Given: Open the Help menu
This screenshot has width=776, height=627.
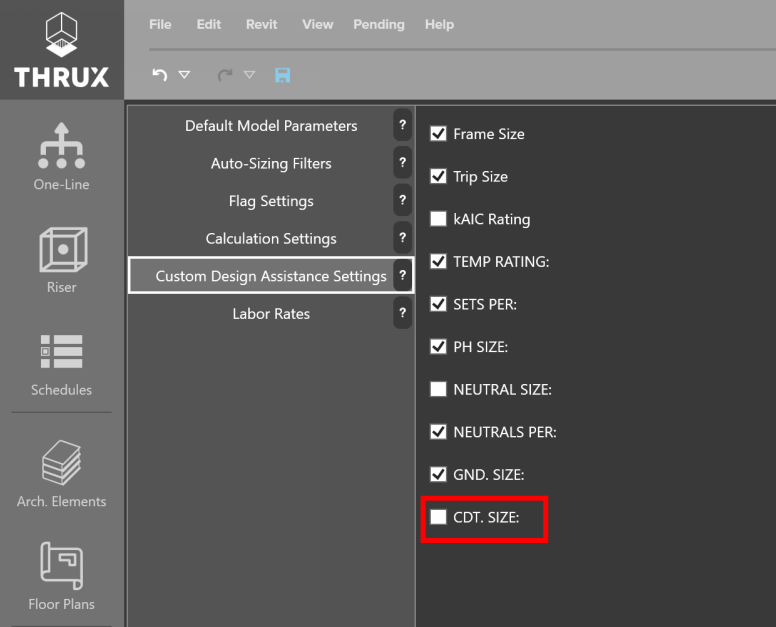Looking at the screenshot, I should [x=439, y=25].
